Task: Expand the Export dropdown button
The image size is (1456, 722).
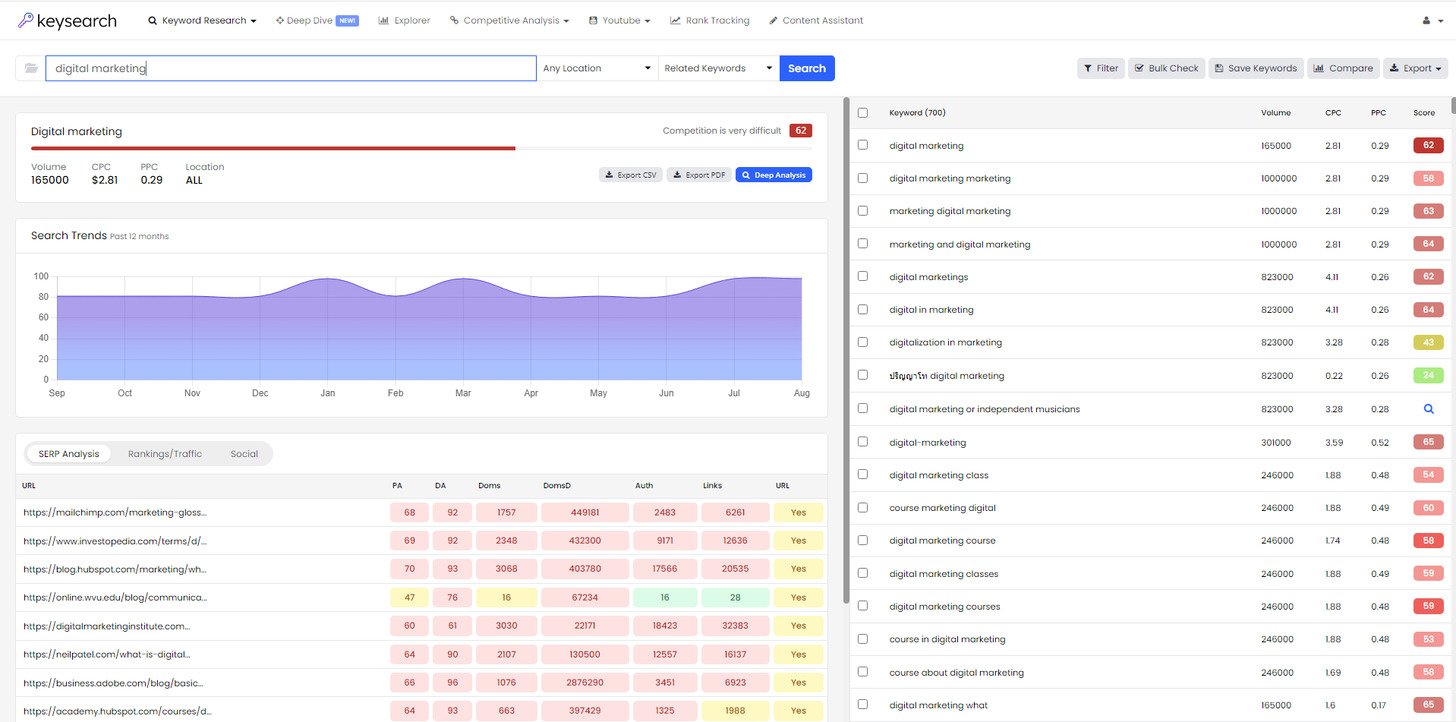Action: pyautogui.click(x=1415, y=68)
